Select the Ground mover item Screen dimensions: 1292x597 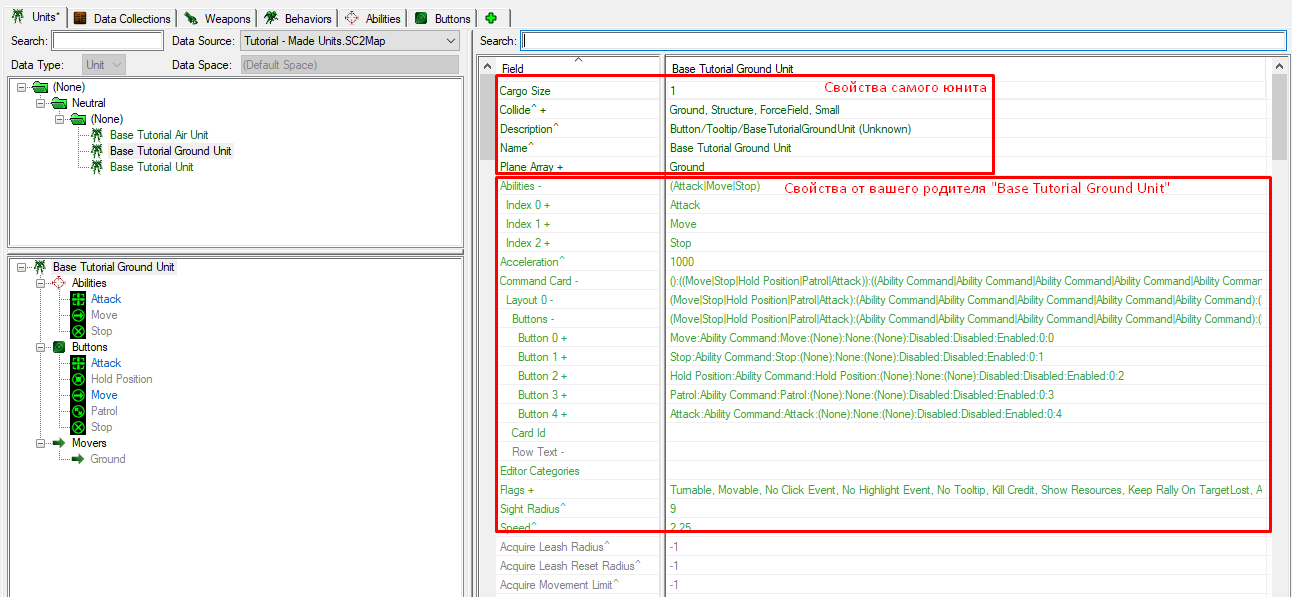(108, 459)
